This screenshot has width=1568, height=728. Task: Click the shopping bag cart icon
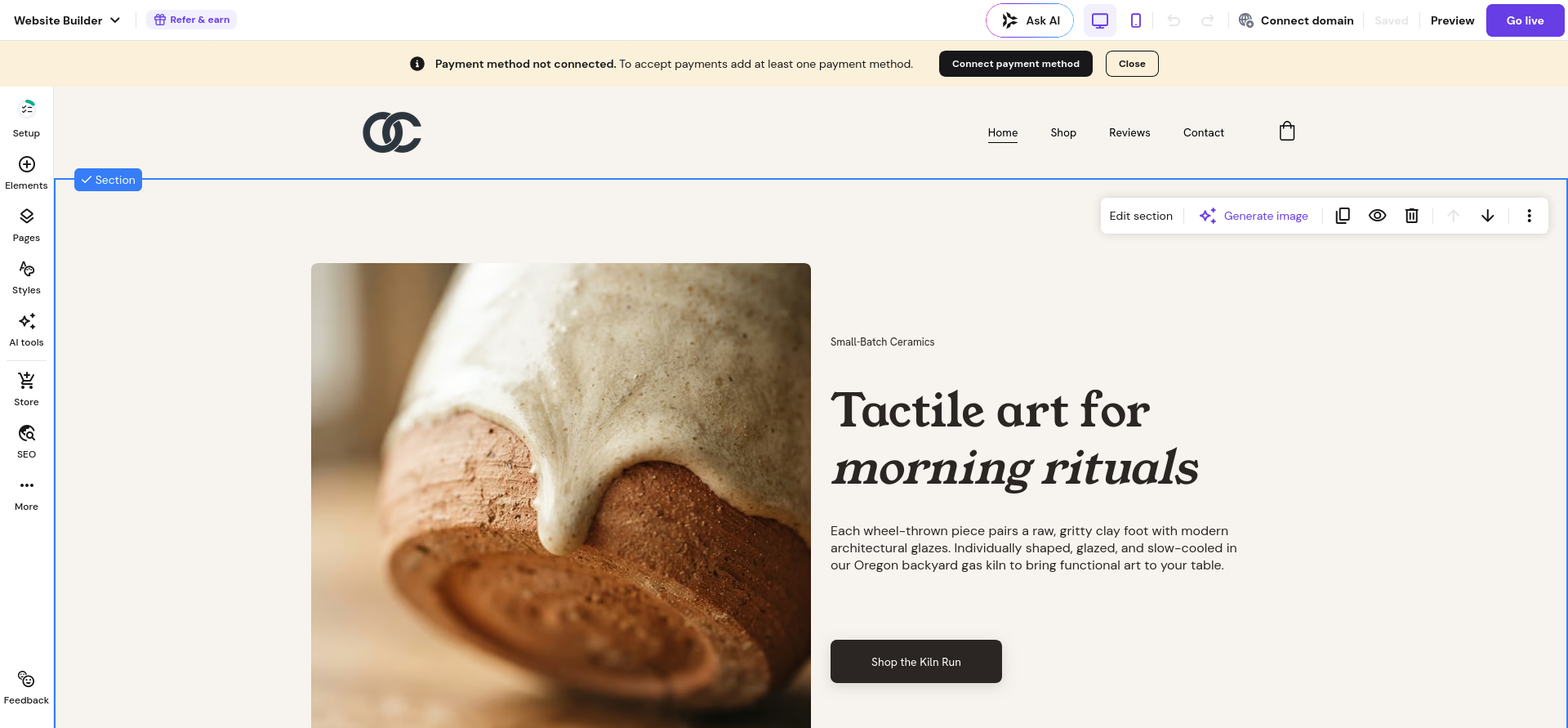point(1287,132)
